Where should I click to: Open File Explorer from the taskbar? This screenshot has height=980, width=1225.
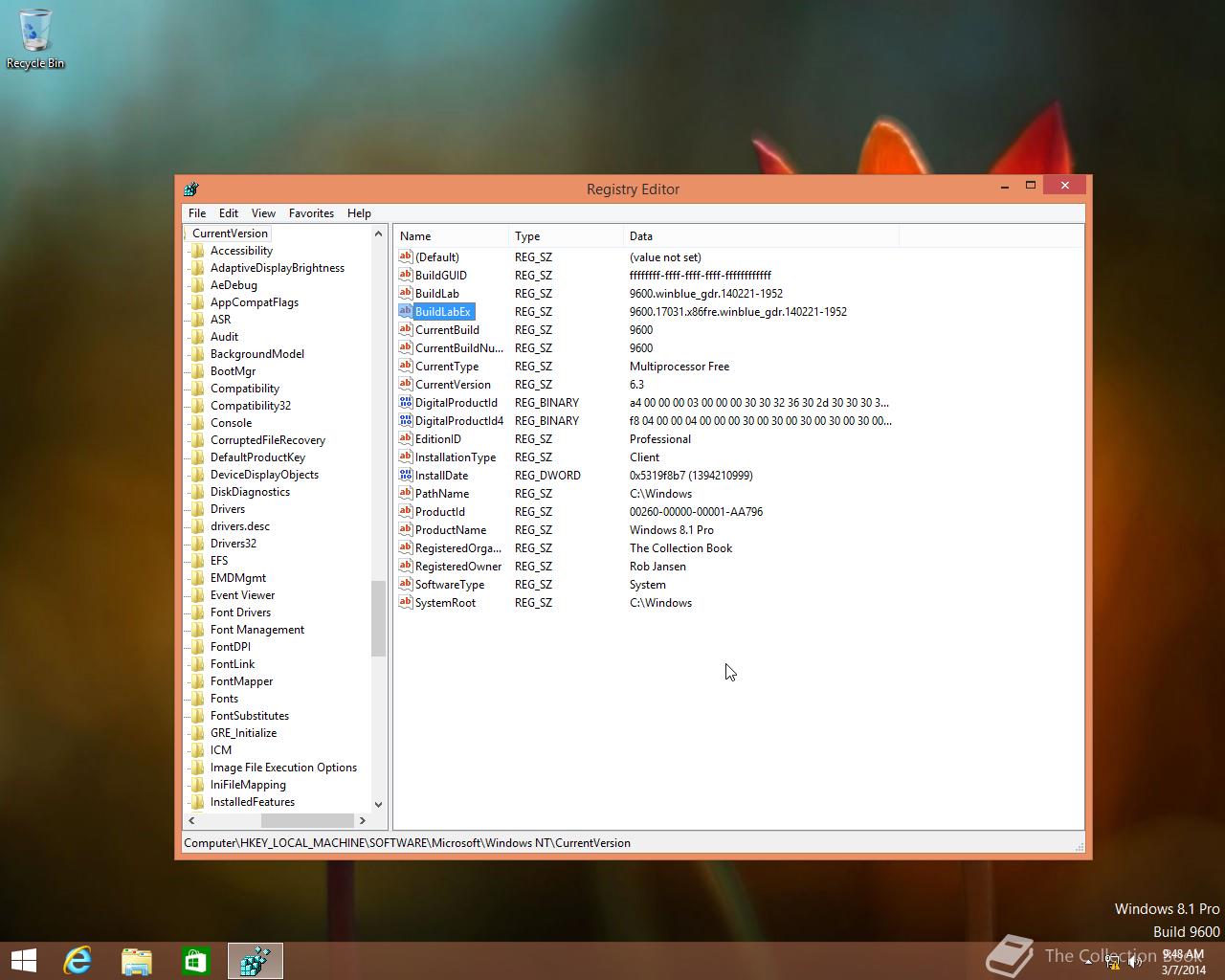(137, 961)
